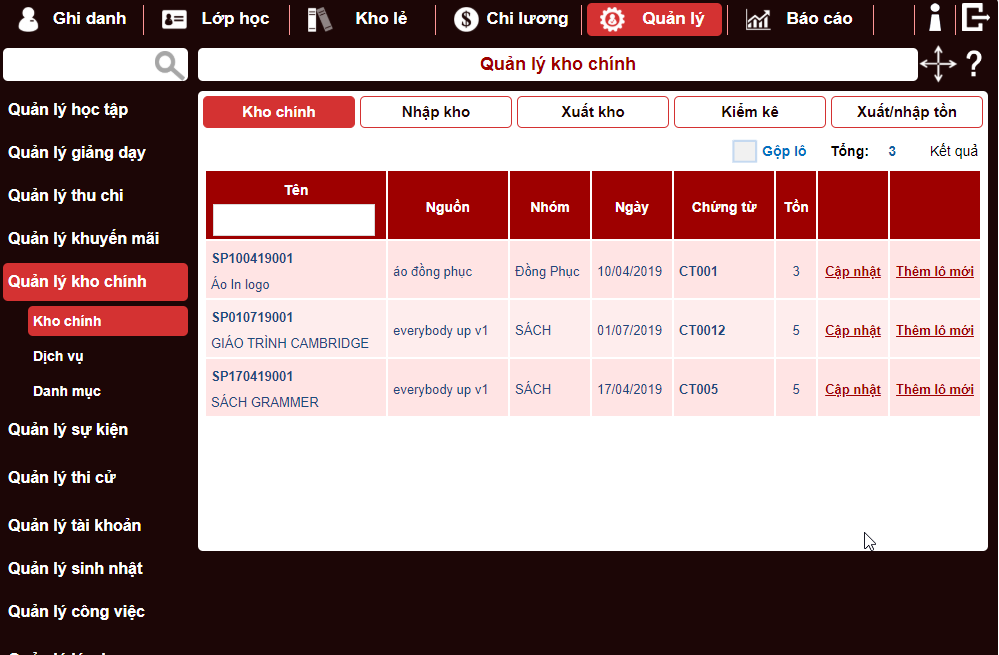This screenshot has height=655, width=999.
Task: Click Cập nhật for the Áo In logo row
Action: pos(852,271)
